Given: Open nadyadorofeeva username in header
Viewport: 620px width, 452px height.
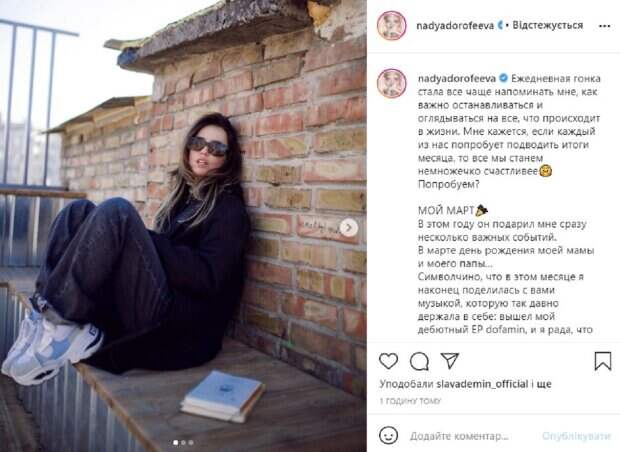Looking at the screenshot, I should click(x=455, y=26).
